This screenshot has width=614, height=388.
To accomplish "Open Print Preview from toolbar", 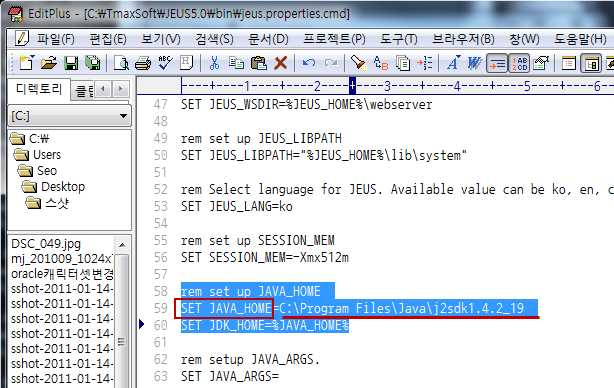I will pyautogui.click(x=121, y=63).
